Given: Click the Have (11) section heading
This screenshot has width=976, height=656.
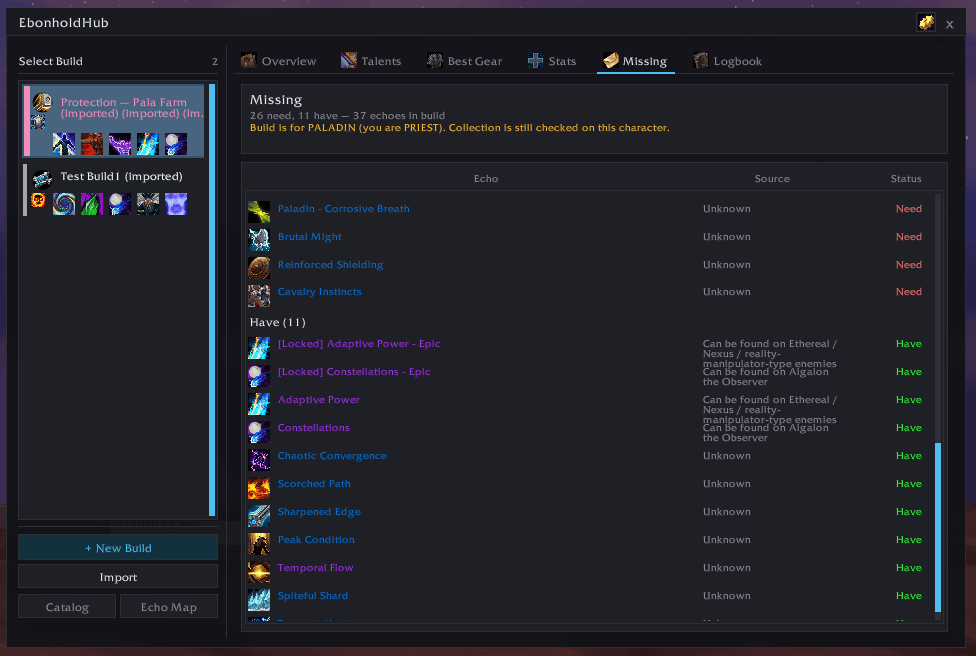Looking at the screenshot, I should click(278, 322).
